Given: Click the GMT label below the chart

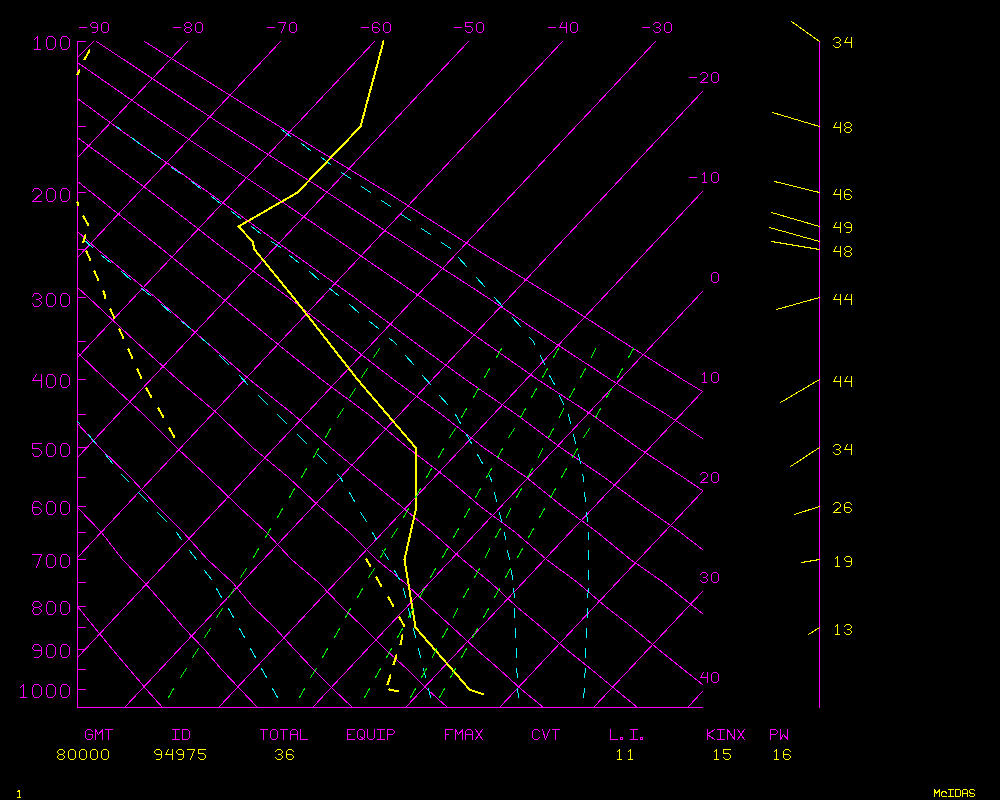Looking at the screenshot, I should (x=98, y=735).
